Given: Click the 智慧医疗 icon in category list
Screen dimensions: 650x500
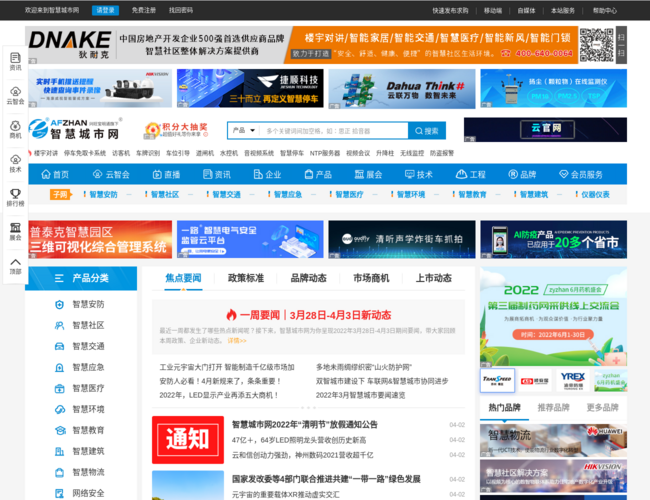Looking at the screenshot, I should 59,388.
